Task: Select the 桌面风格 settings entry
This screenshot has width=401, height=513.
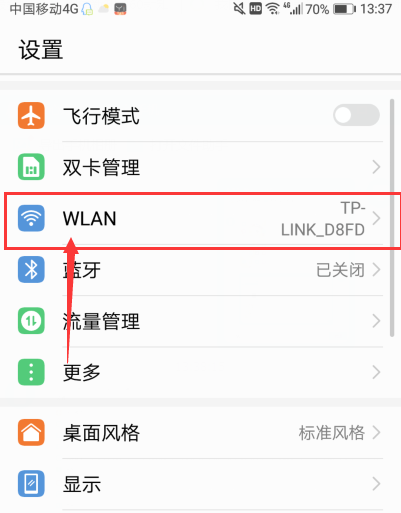Action: click(x=200, y=433)
